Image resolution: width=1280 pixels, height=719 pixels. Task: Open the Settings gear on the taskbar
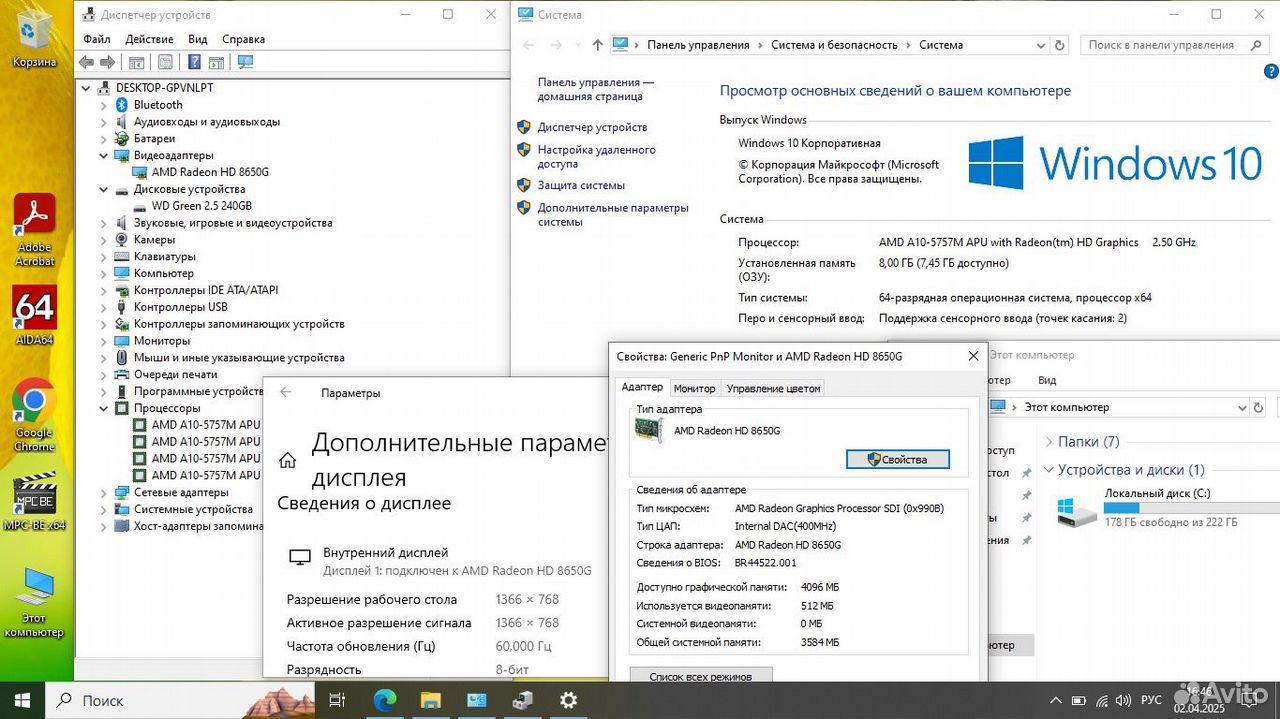click(x=568, y=700)
